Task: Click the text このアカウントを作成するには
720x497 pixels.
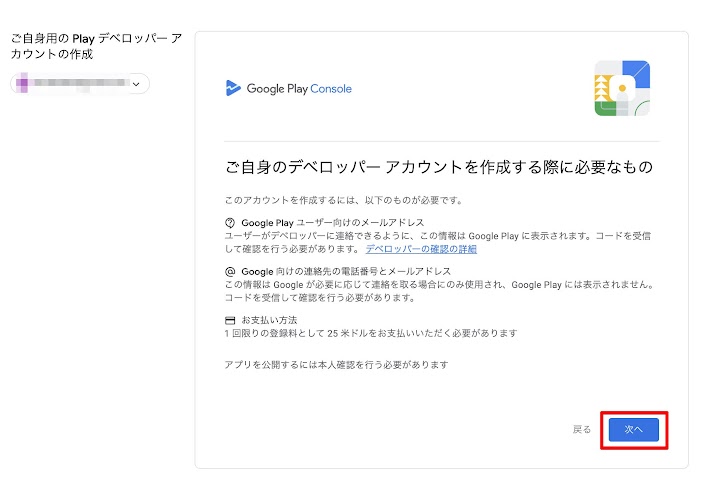Action: pos(289,200)
